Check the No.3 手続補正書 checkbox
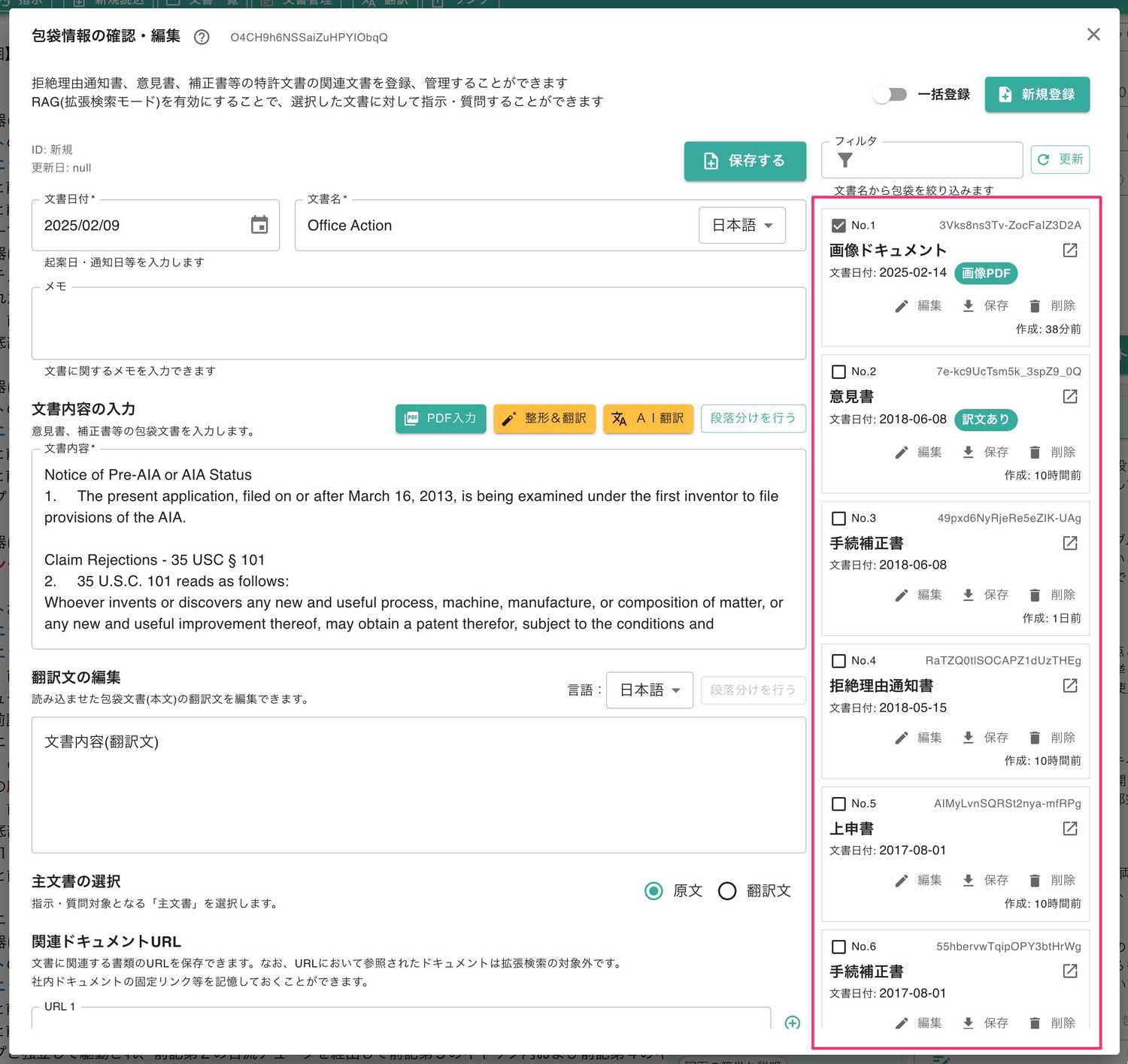Screen dimensions: 1128x1064 pyautogui.click(x=839, y=518)
